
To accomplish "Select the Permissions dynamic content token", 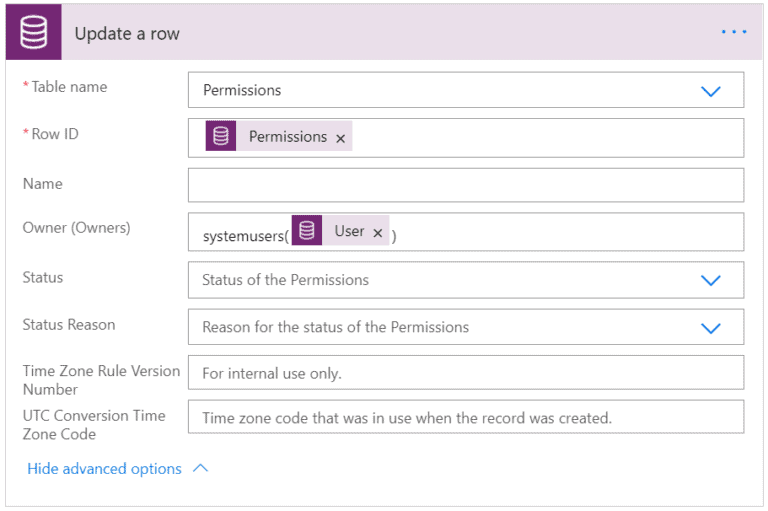I will (287, 137).
